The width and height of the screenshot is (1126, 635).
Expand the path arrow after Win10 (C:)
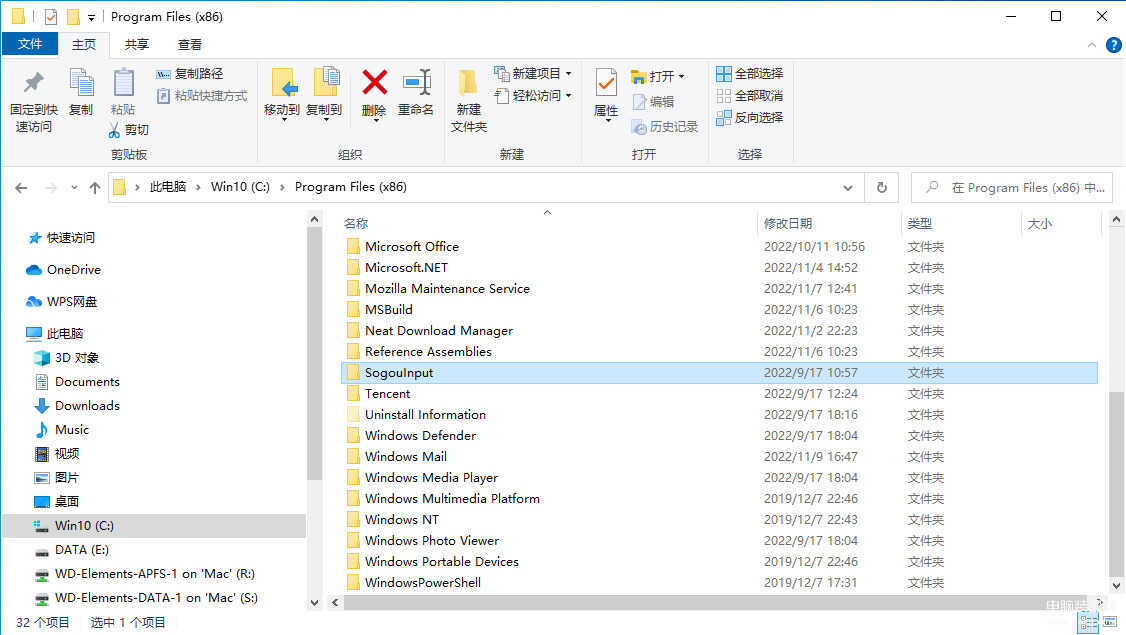point(282,187)
